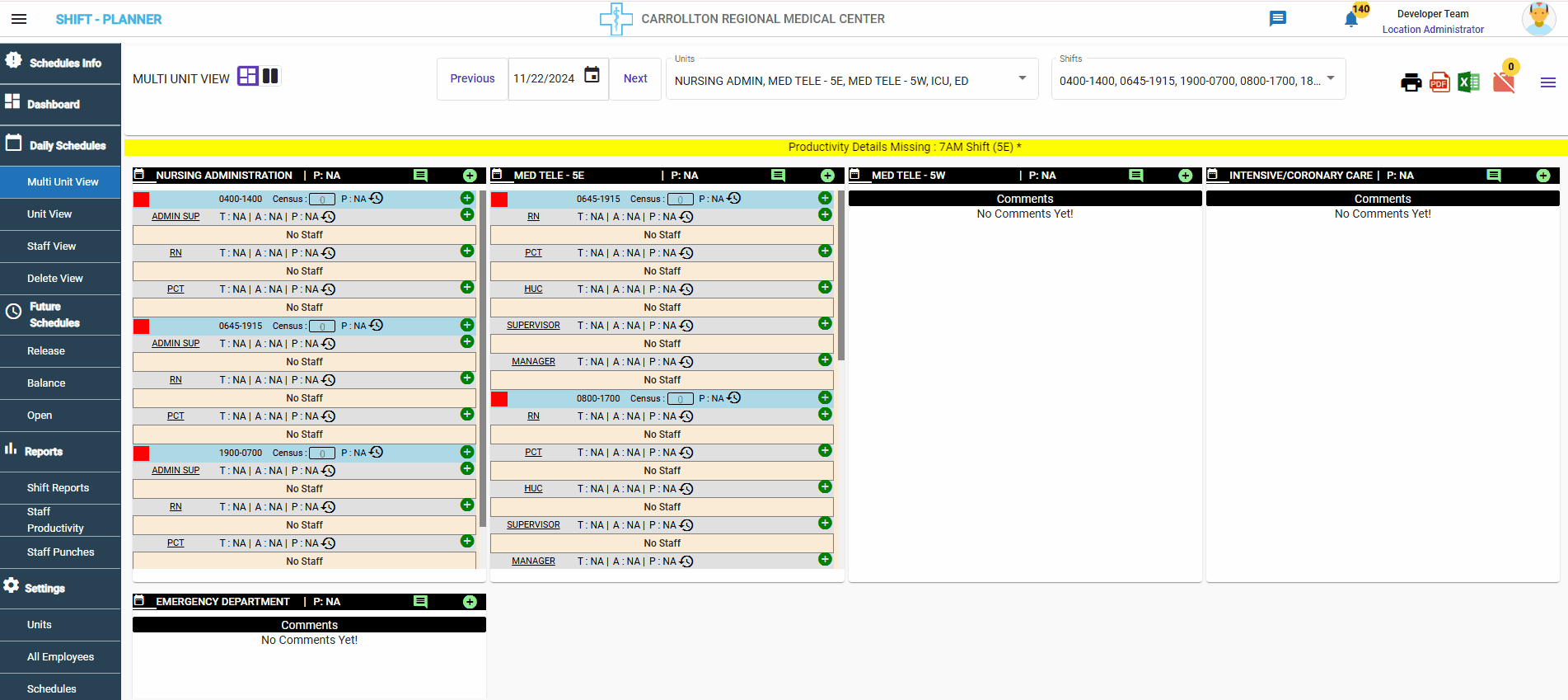
Task: Switch to column layout view
Action: (270, 77)
